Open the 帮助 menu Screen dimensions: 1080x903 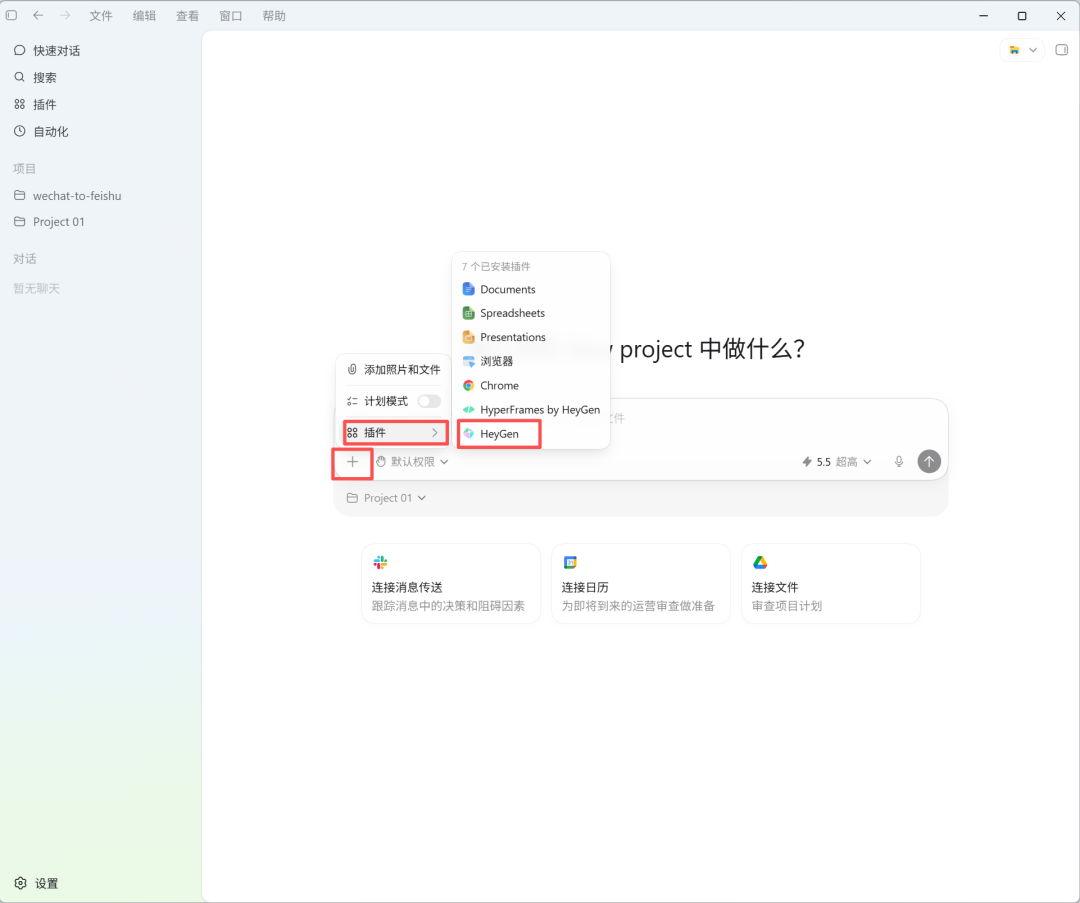274,16
